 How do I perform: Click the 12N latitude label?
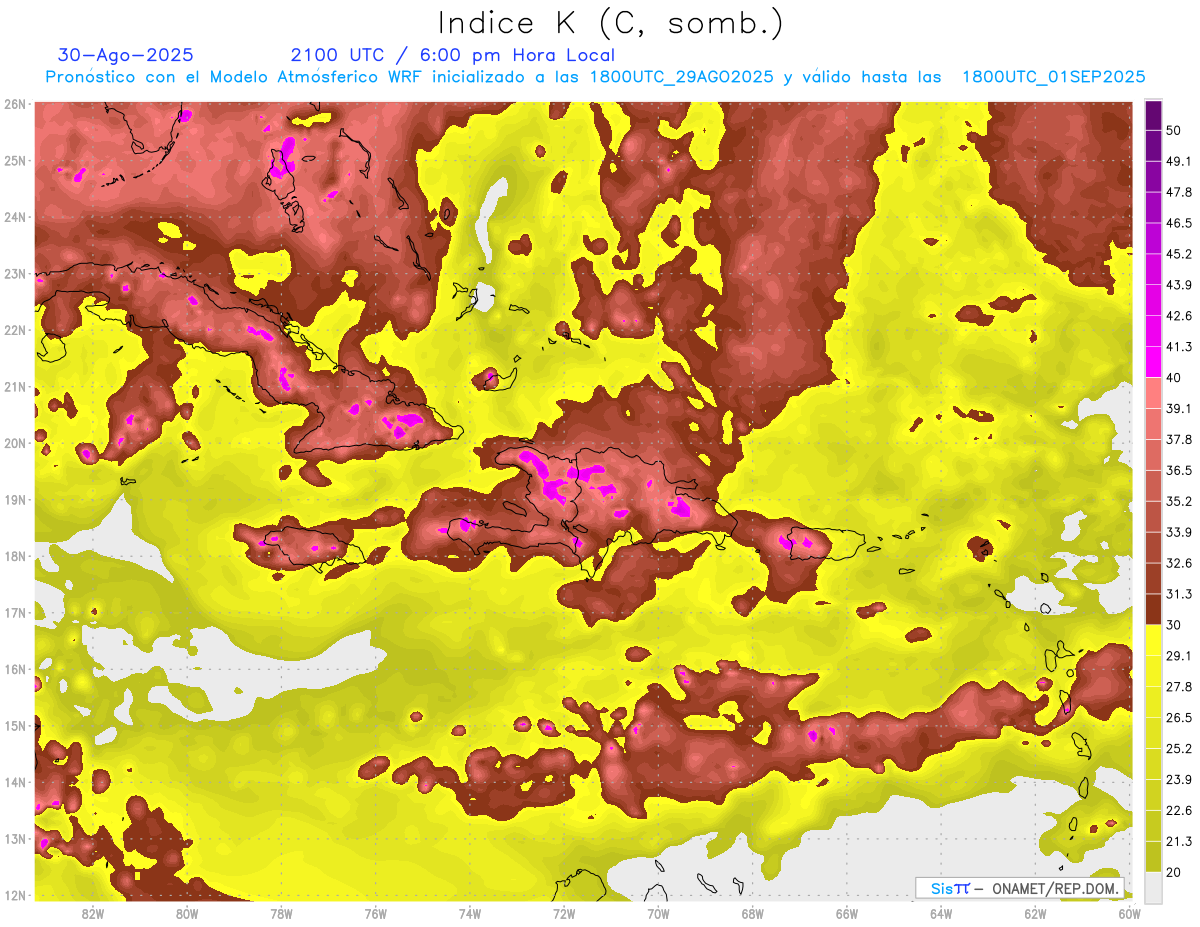coord(15,895)
